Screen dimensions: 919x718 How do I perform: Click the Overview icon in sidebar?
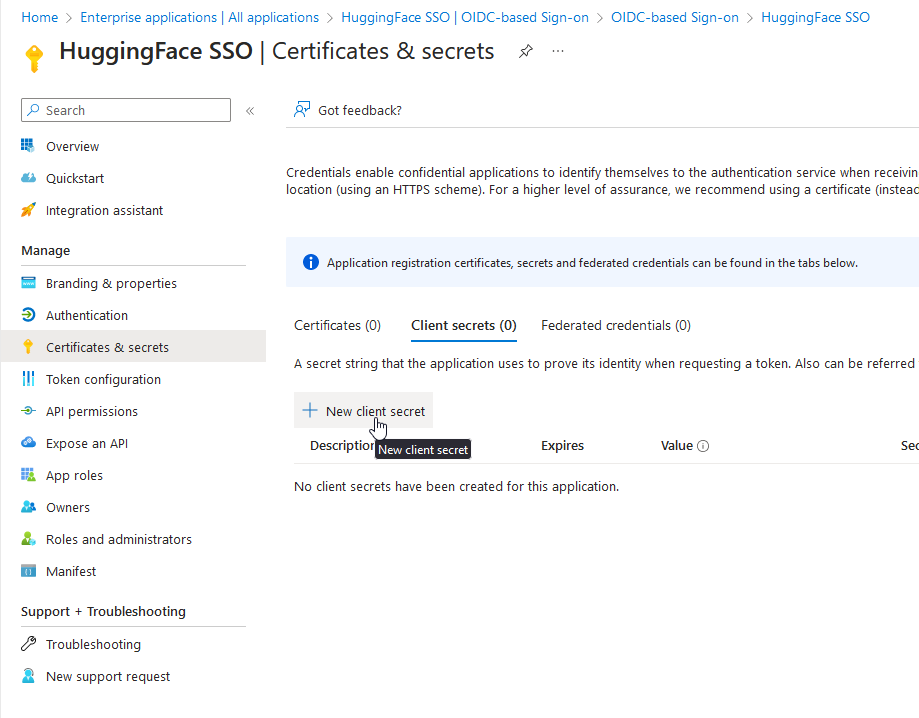pos(28,146)
